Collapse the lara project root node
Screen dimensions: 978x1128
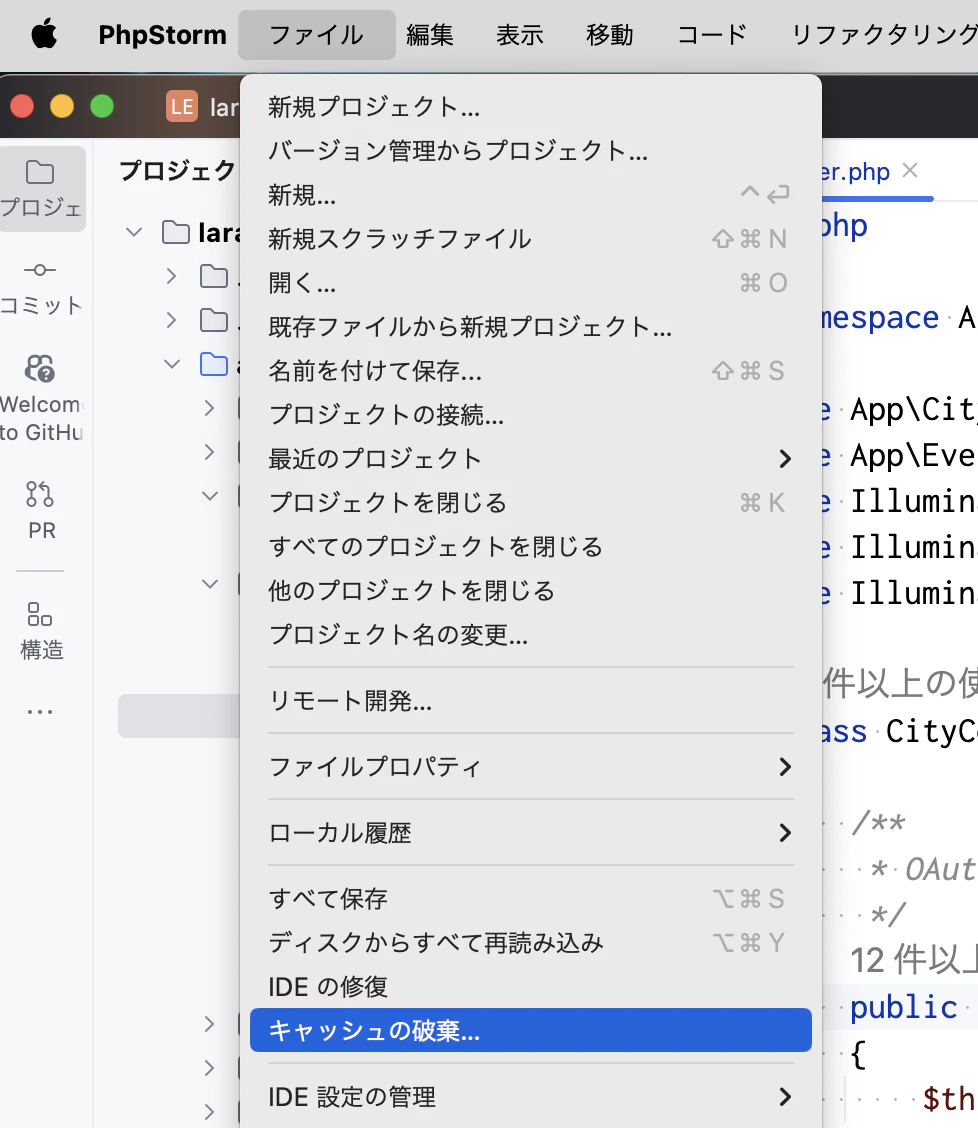tap(133, 232)
